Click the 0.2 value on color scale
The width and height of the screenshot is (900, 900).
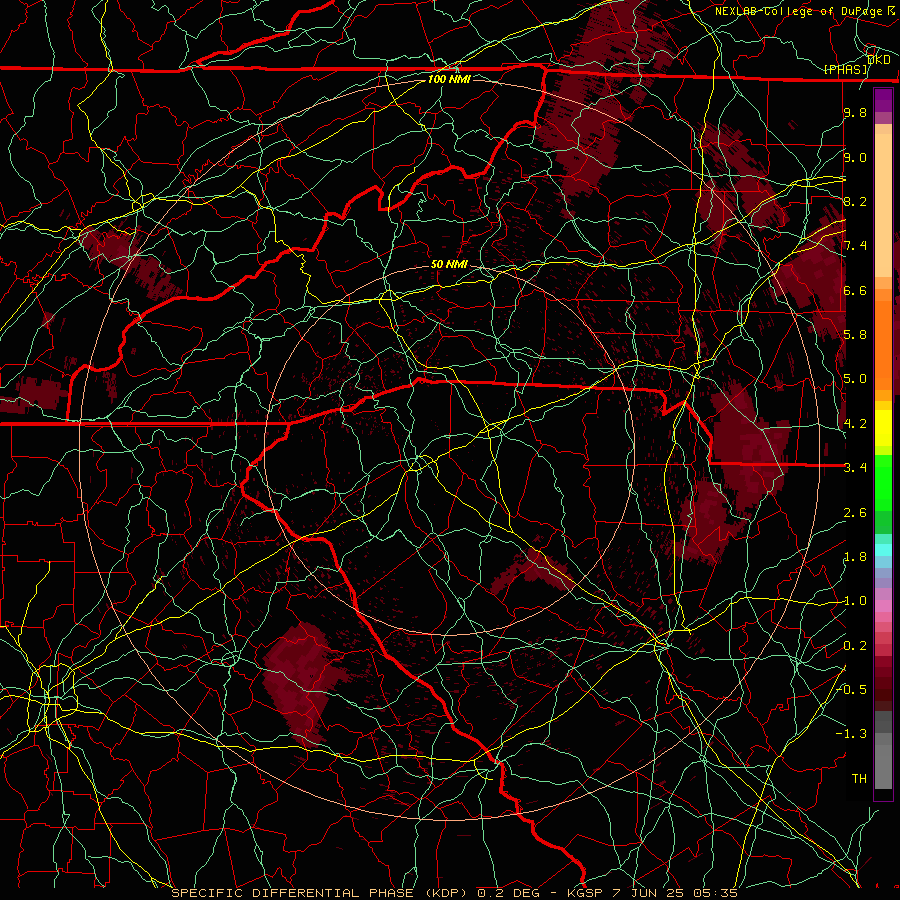pyautogui.click(x=855, y=646)
